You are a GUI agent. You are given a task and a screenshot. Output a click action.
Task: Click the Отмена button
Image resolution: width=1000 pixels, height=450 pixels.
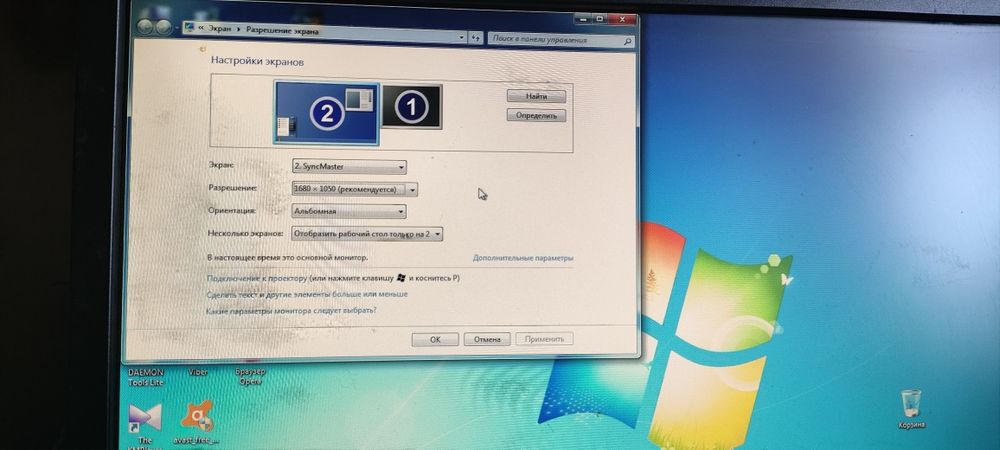point(487,340)
